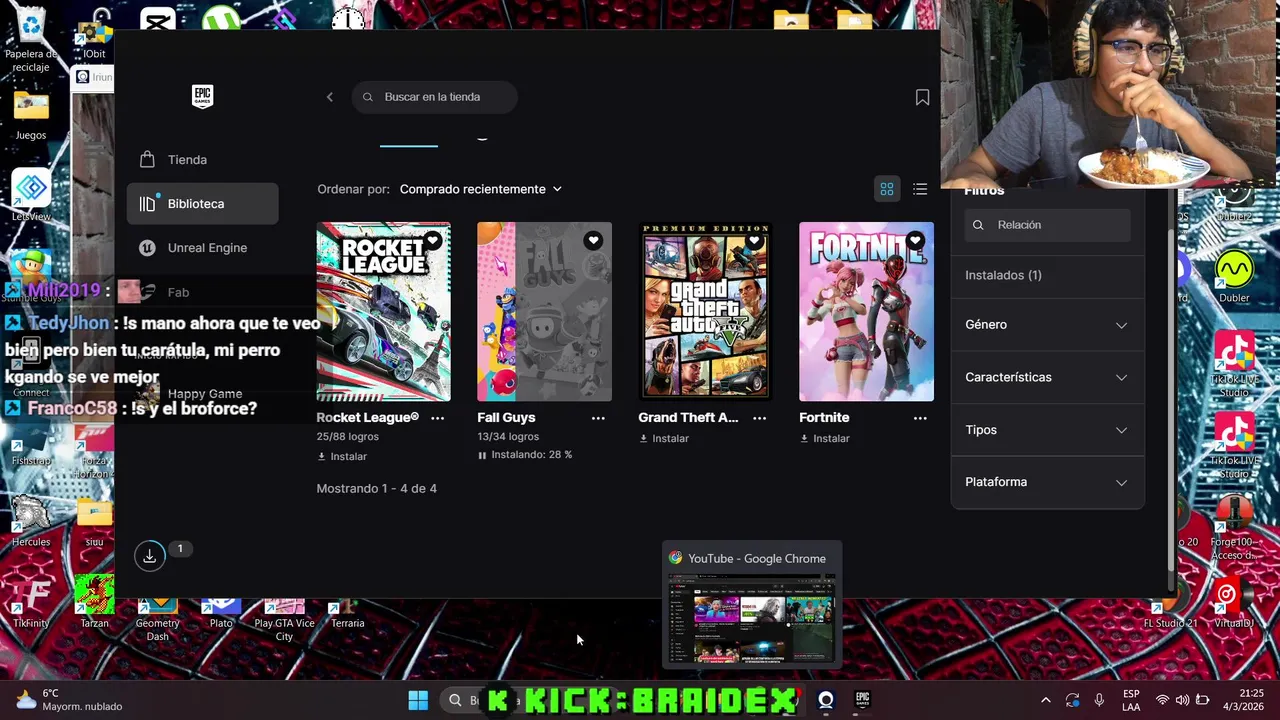Click the Rocket League title

pyautogui.click(x=368, y=418)
